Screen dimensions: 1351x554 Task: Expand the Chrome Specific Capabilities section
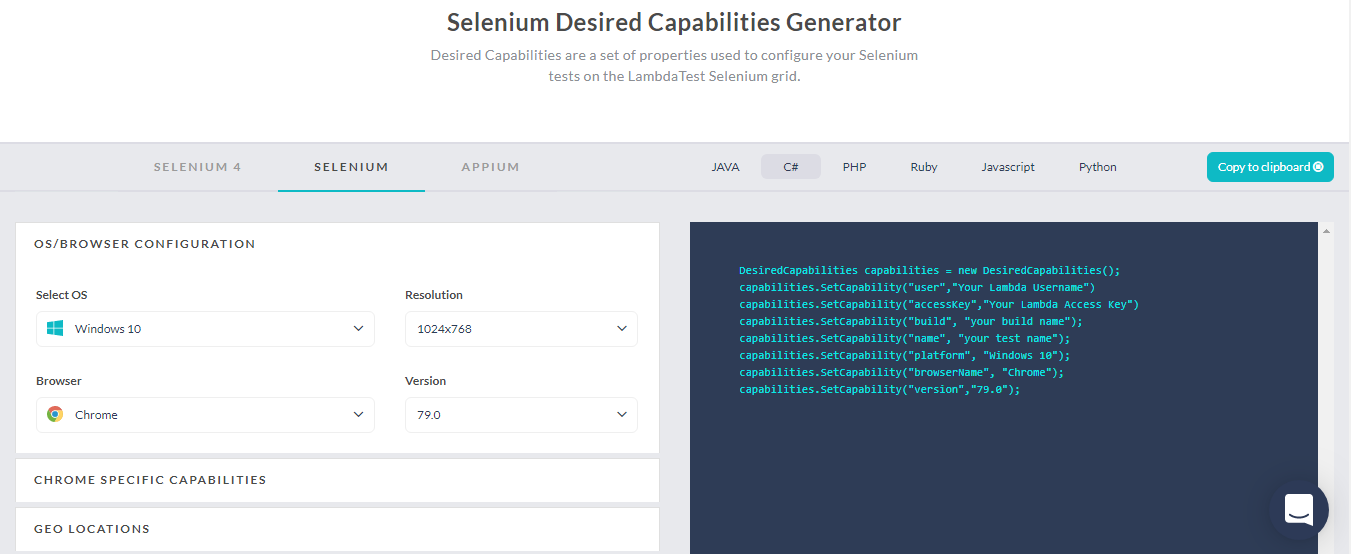[150, 480]
